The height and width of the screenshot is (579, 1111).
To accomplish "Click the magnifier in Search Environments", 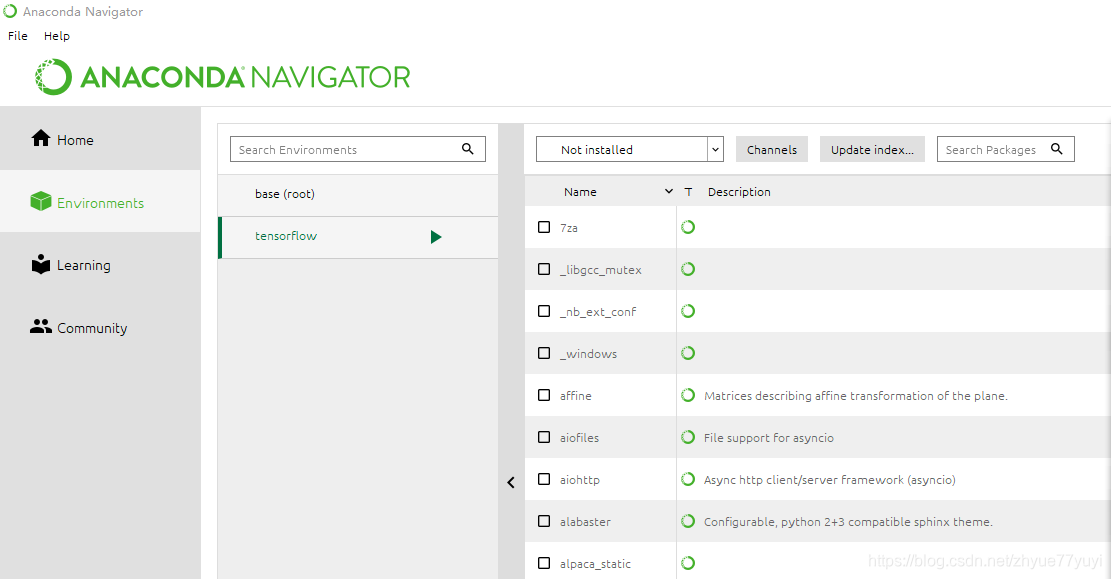I will pyautogui.click(x=468, y=149).
